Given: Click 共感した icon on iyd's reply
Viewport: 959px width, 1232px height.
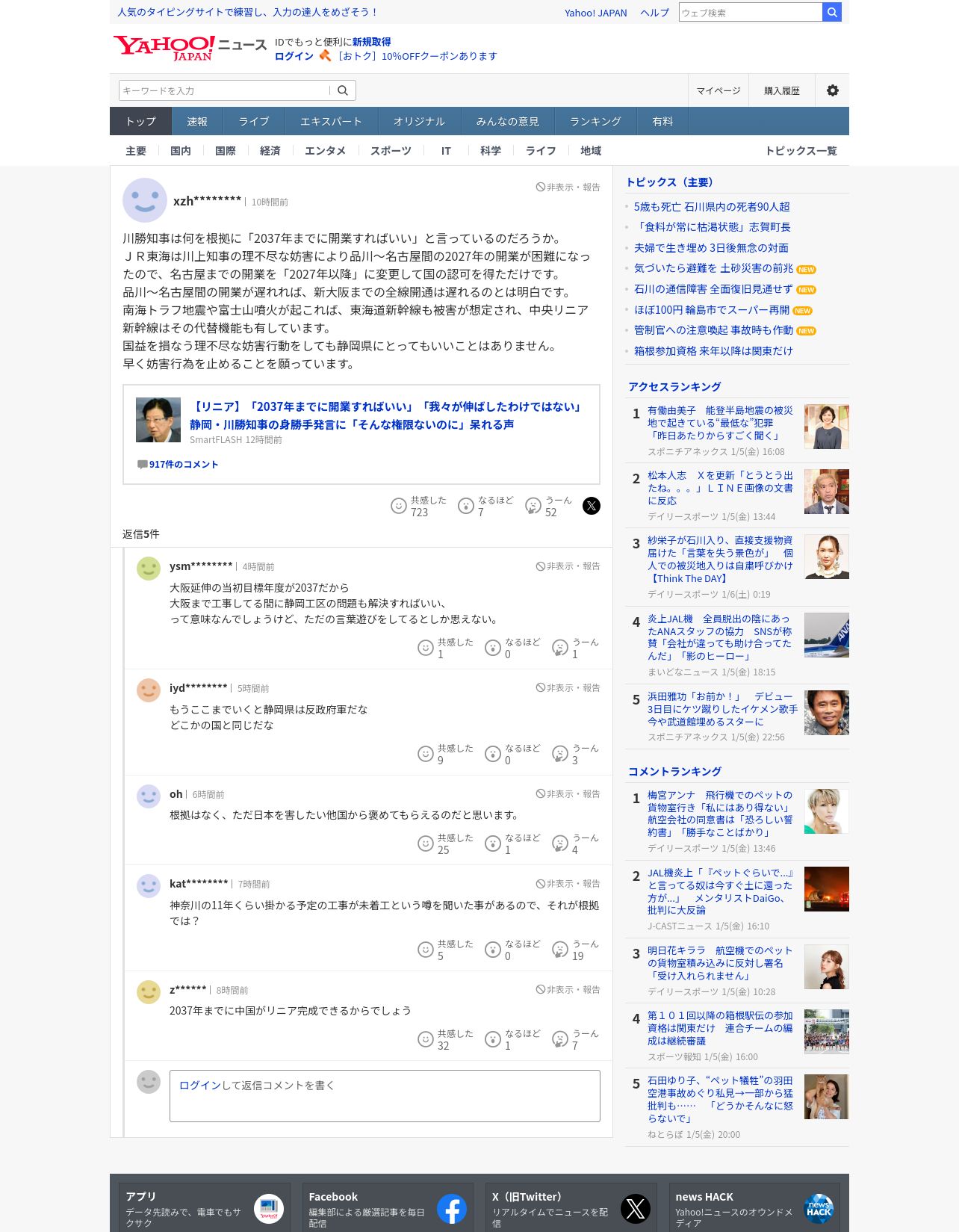Looking at the screenshot, I should pyautogui.click(x=426, y=754).
